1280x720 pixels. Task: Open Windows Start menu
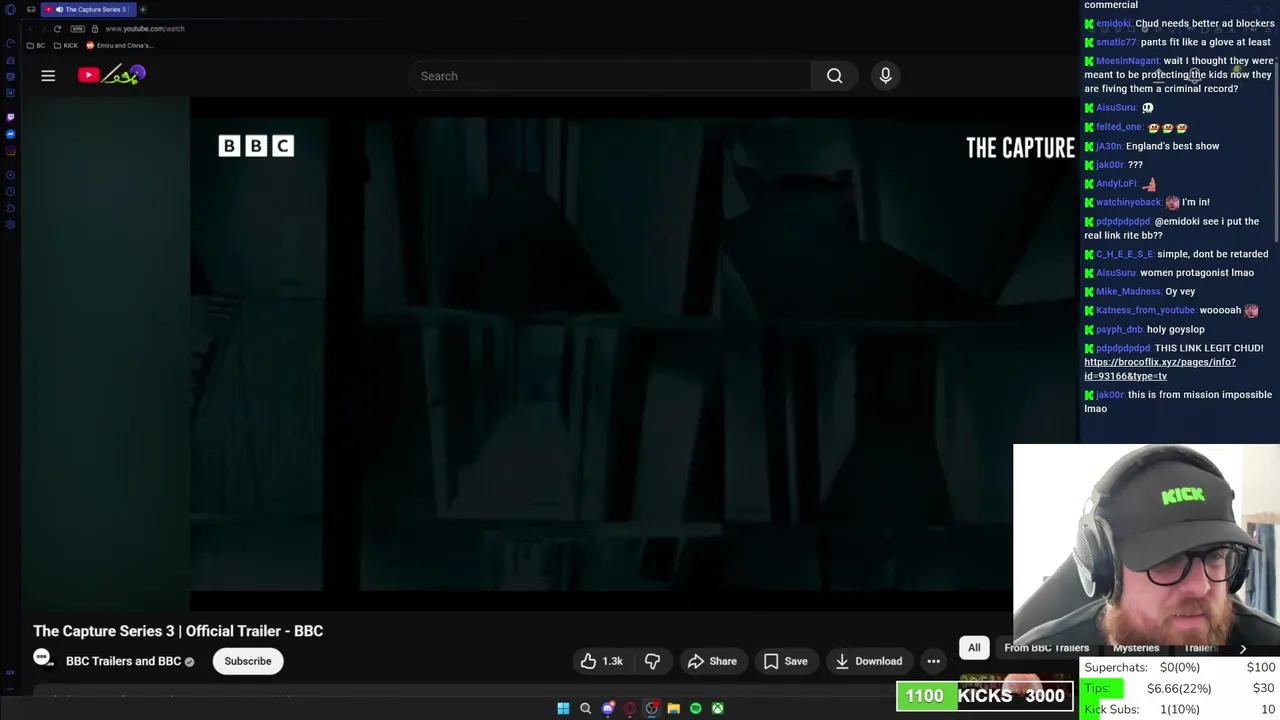(x=563, y=709)
